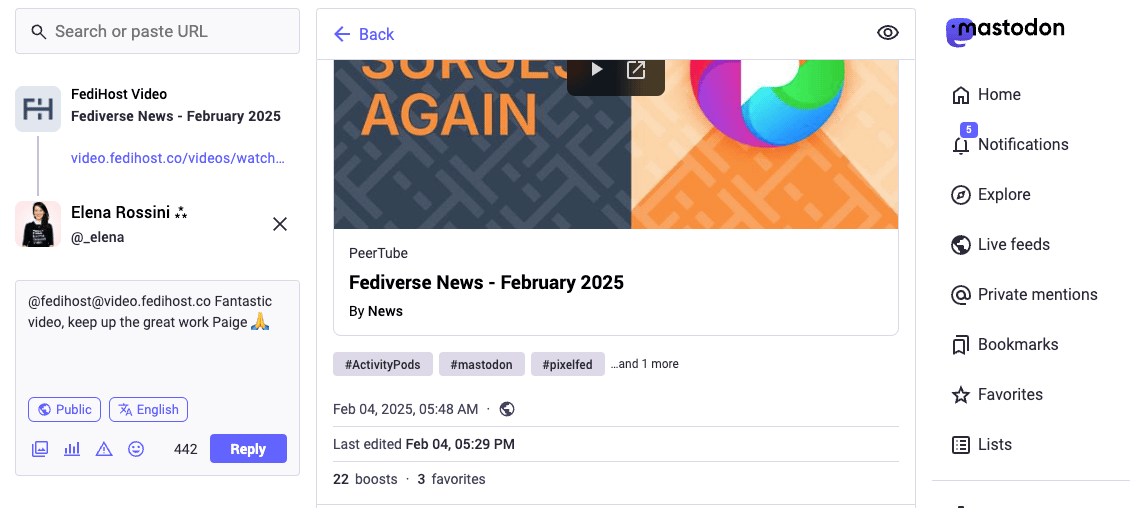Click Elena Rossini profile picture
This screenshot has height=508, width=1130.
[x=38, y=224]
